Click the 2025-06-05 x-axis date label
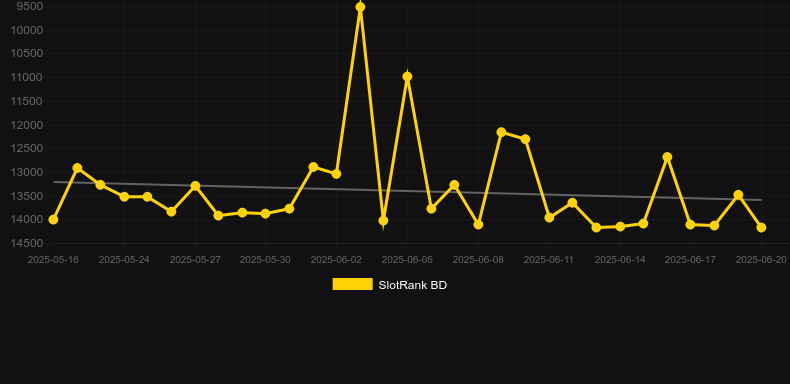 (x=408, y=260)
